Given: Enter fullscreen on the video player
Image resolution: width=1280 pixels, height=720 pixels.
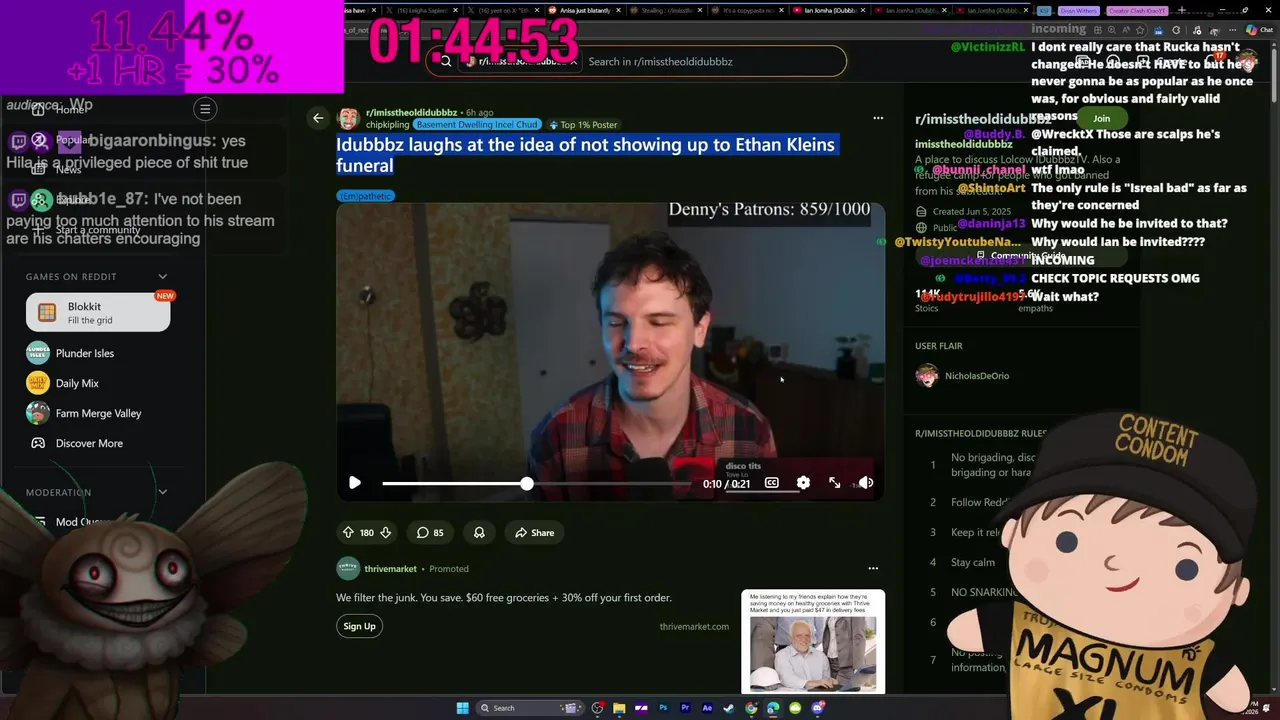Looking at the screenshot, I should point(835,483).
